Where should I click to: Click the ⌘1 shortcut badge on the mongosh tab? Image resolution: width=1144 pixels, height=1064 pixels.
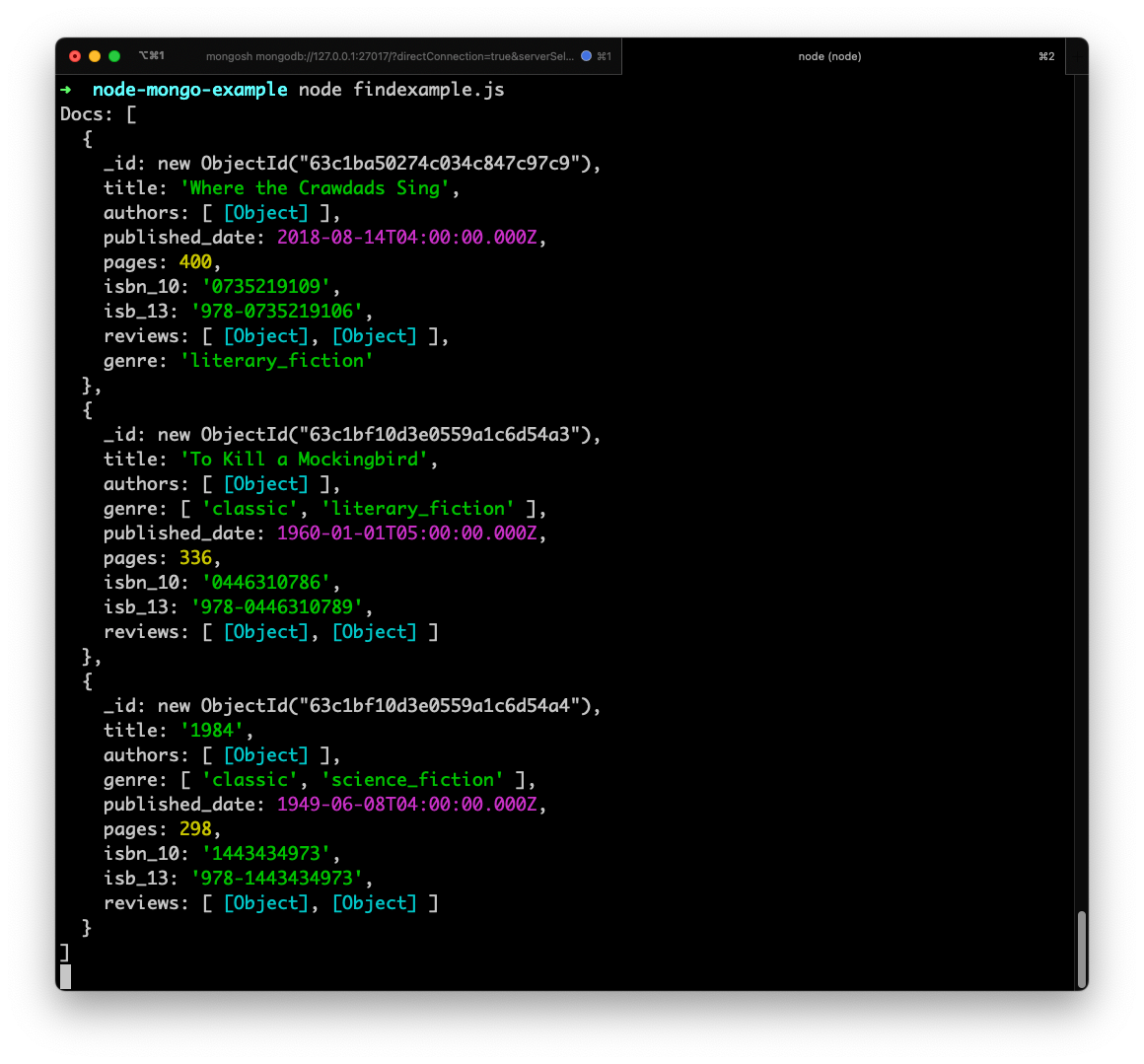[605, 56]
